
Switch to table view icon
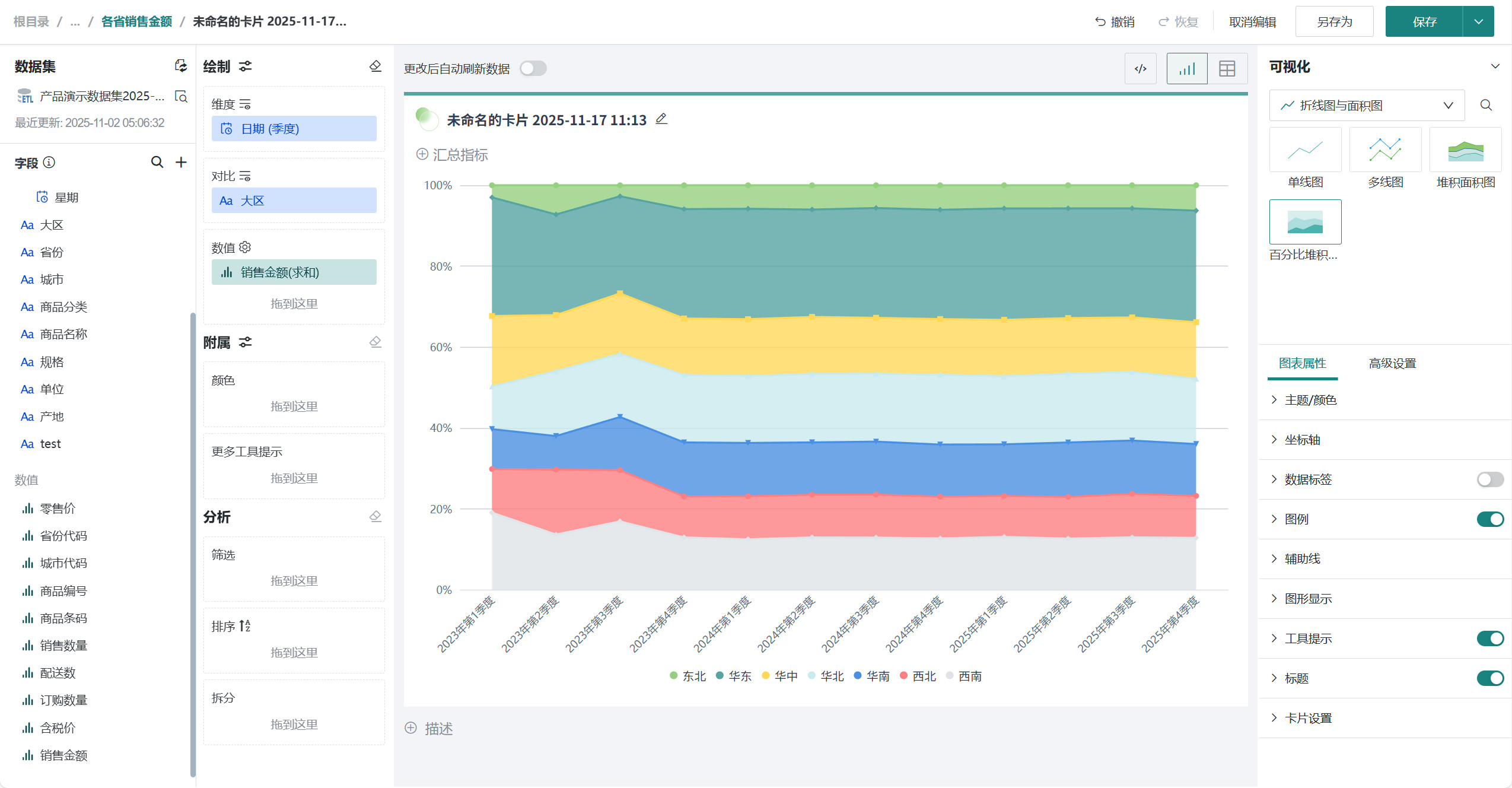(1227, 69)
